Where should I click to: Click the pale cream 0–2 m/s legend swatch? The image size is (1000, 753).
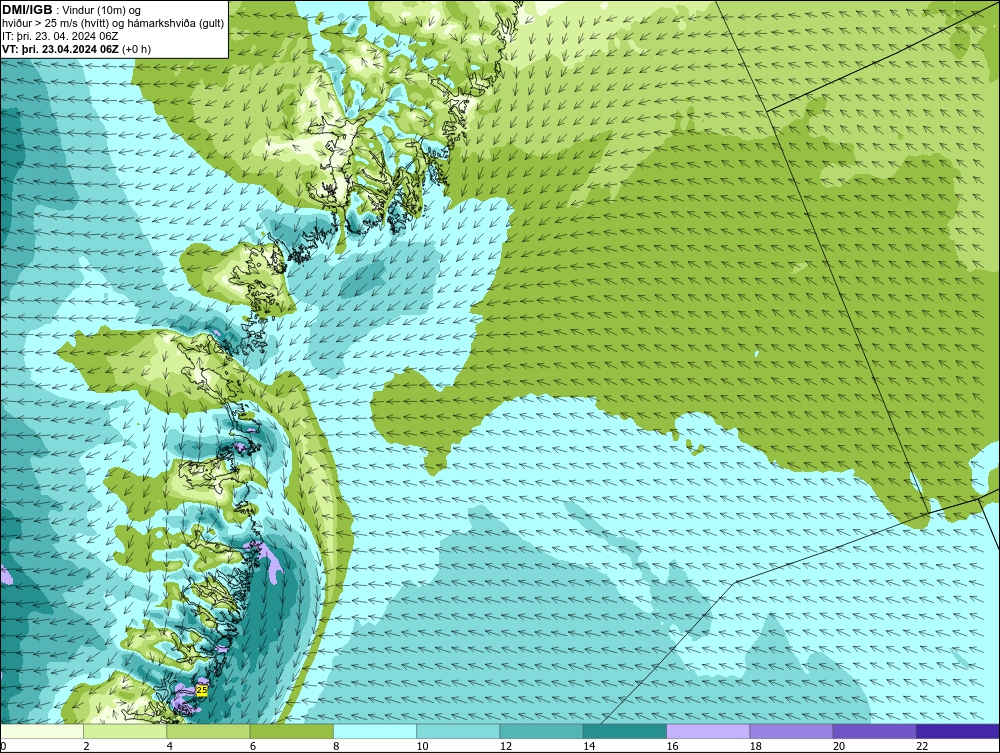tap(41, 731)
